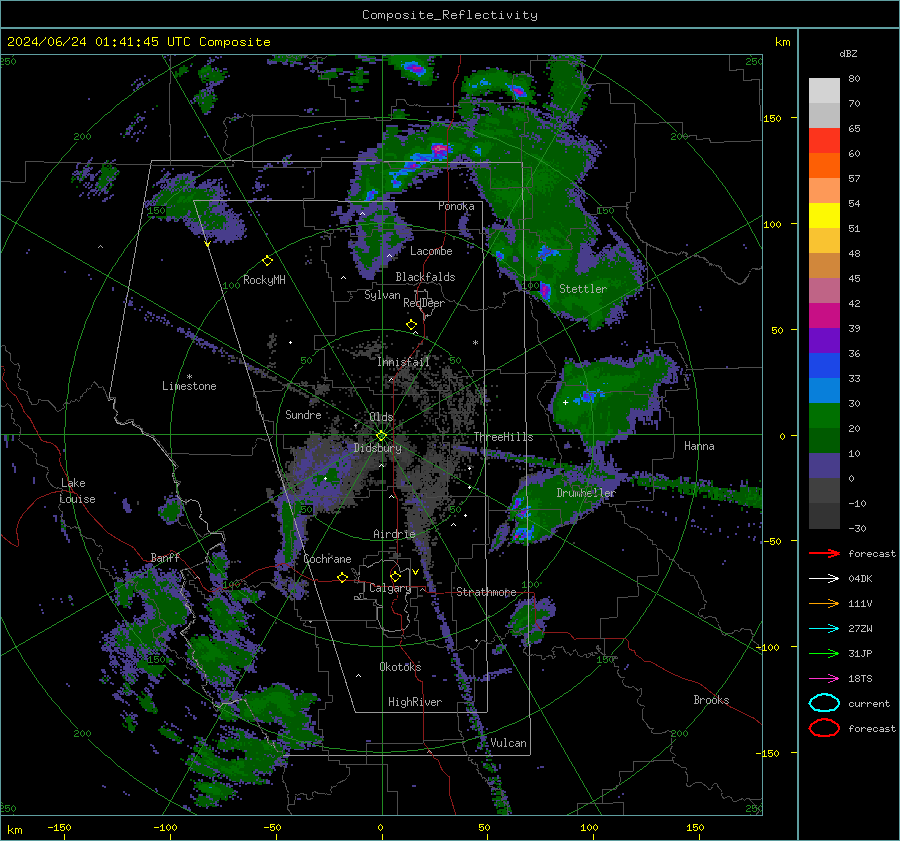
Task: Select the 'Airdrie' city label
Action: coord(394,534)
